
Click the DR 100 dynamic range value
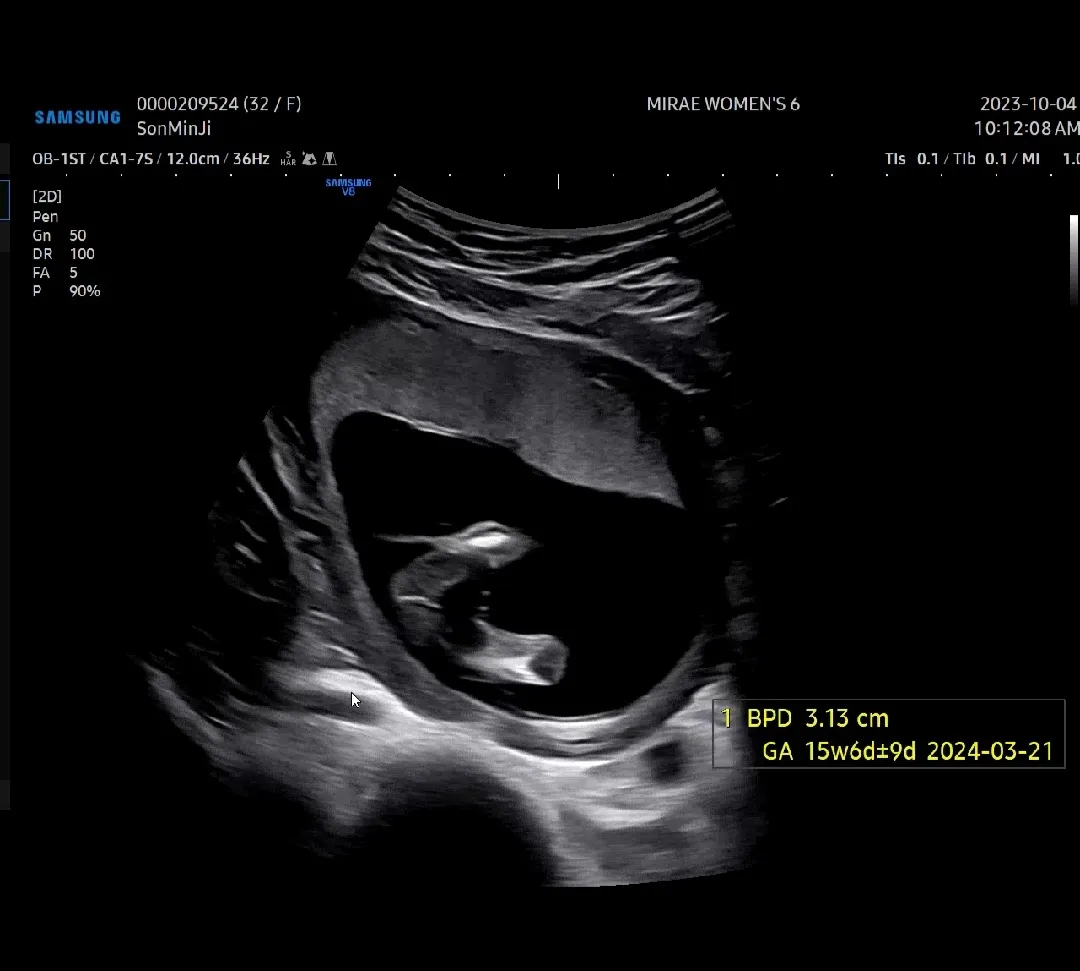click(63, 254)
